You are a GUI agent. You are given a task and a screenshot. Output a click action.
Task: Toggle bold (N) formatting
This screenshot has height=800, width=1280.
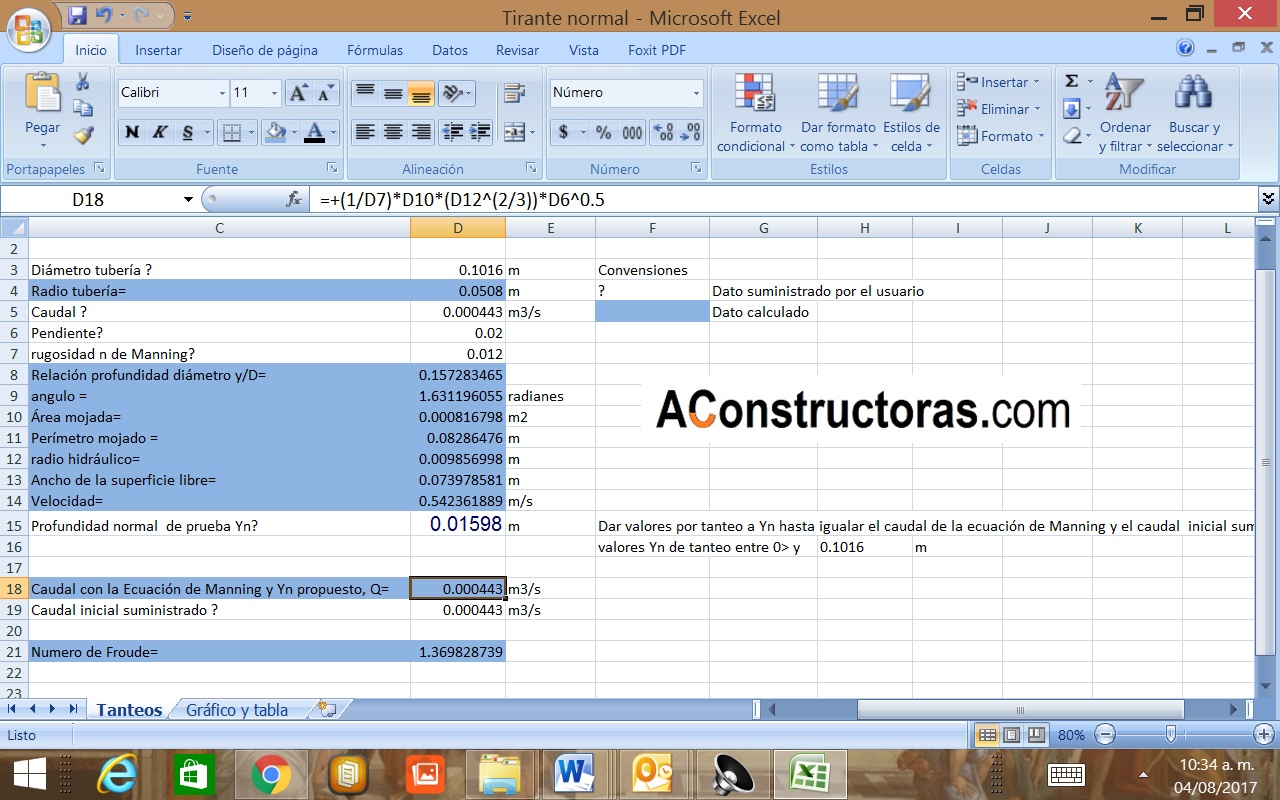(x=132, y=132)
